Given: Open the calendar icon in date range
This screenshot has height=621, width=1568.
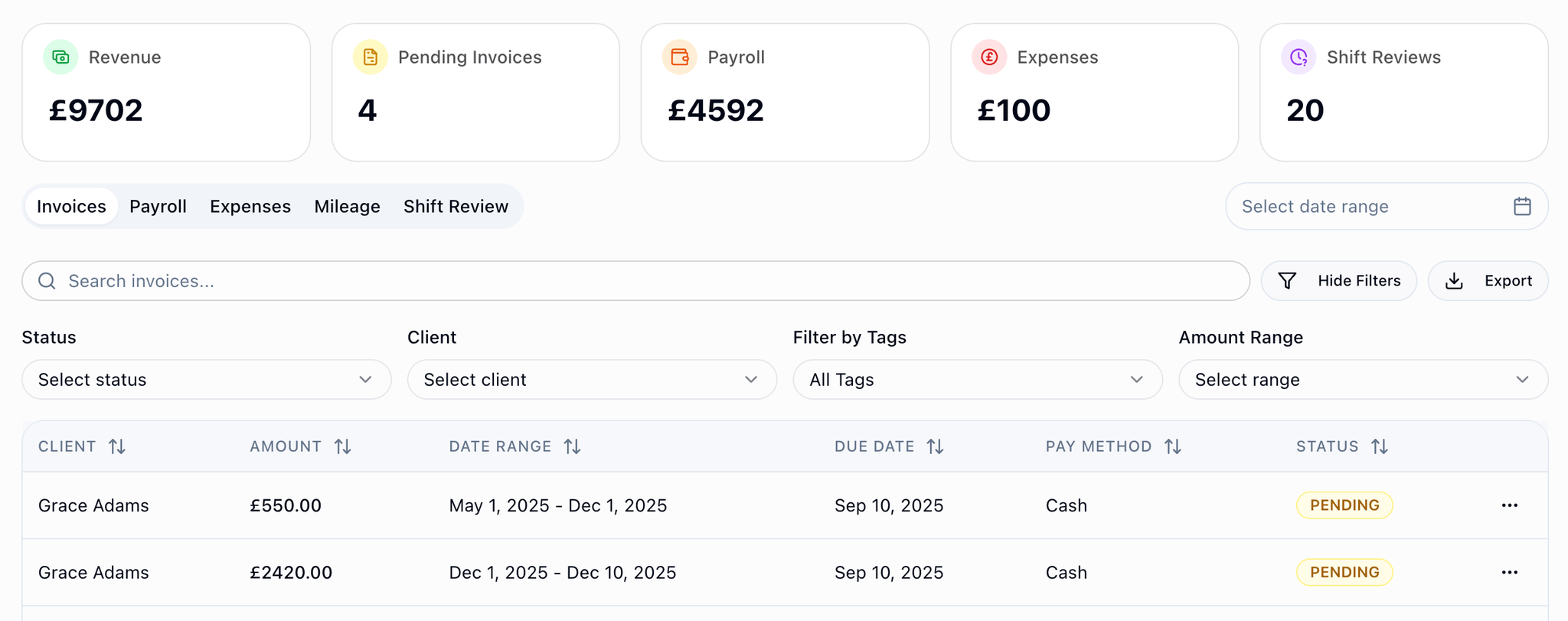Looking at the screenshot, I should (x=1522, y=207).
